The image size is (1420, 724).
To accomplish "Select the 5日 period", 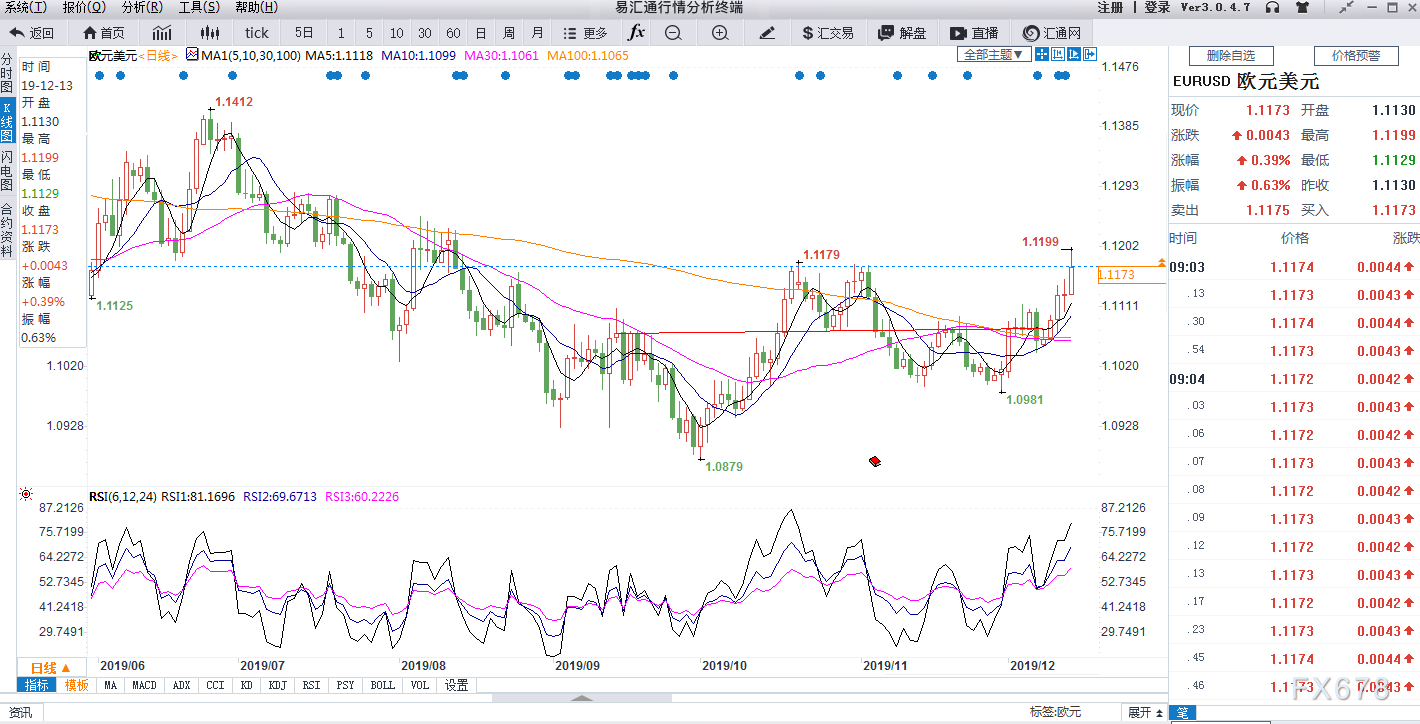I will coord(304,33).
